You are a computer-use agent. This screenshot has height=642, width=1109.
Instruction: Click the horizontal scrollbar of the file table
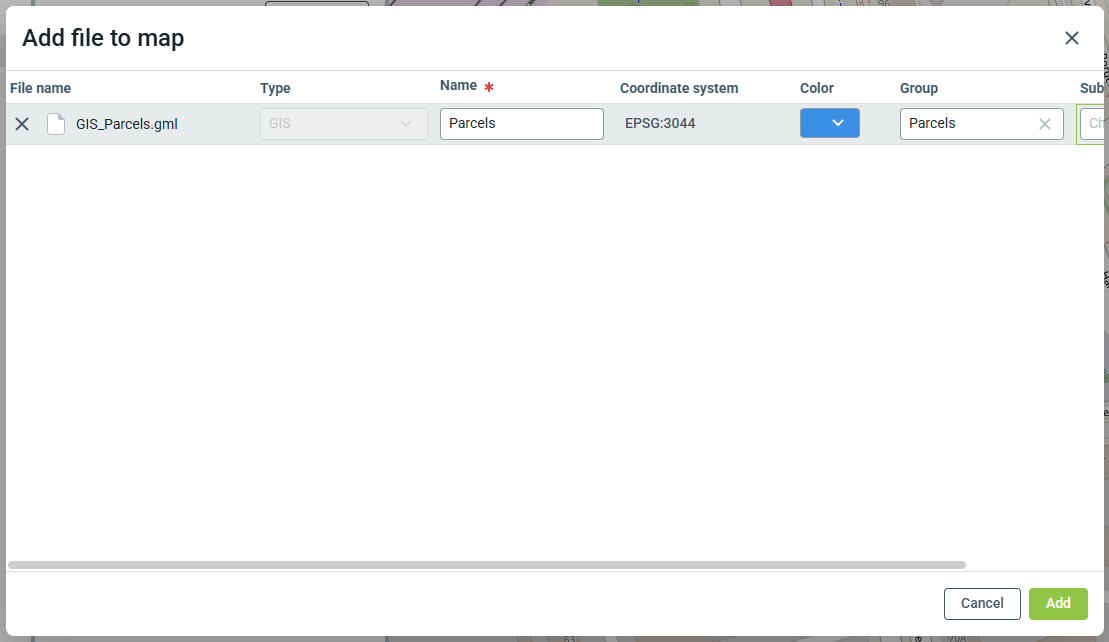pyautogui.click(x=486, y=565)
